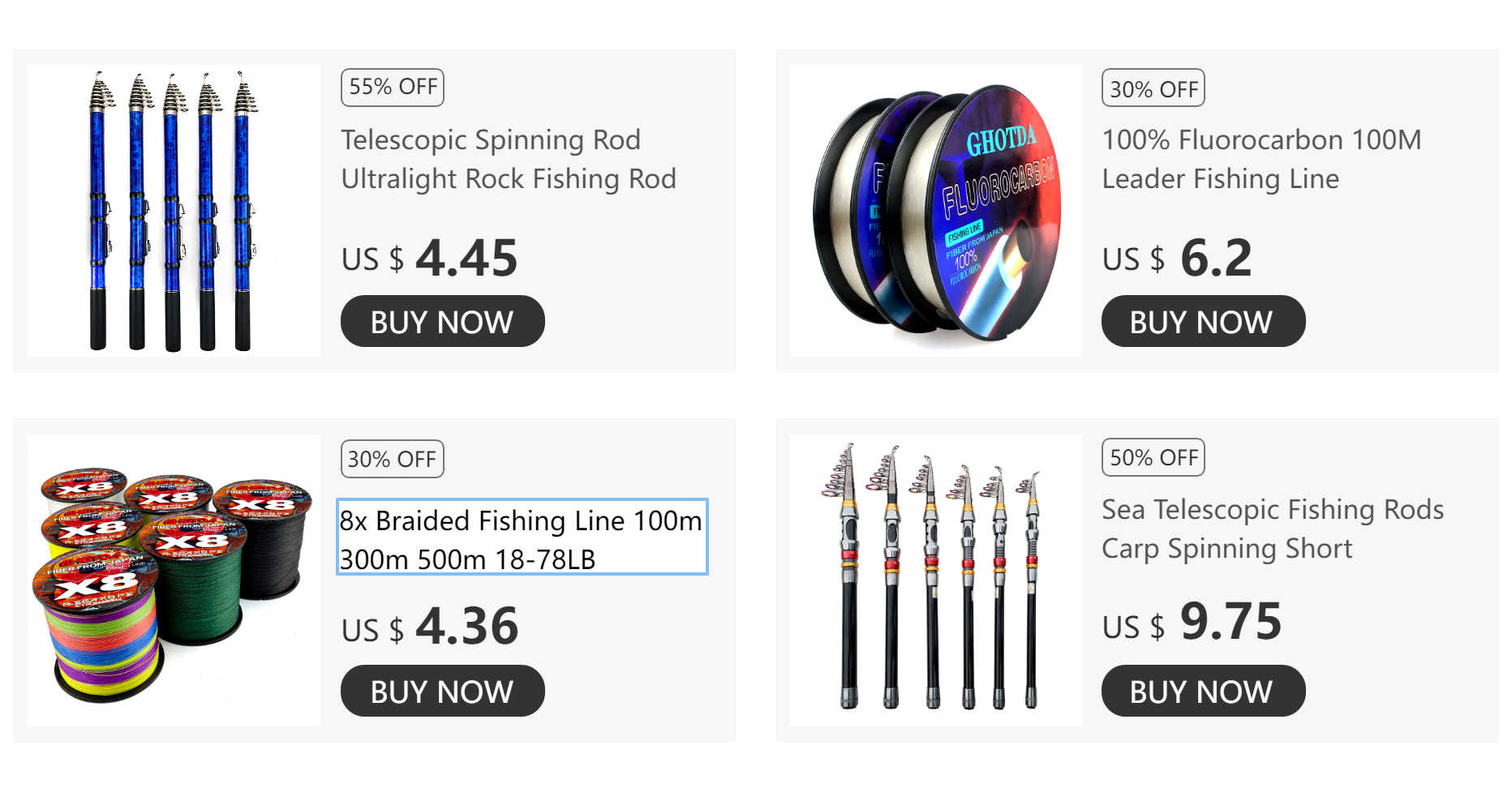Click the US $ 4.36 price
The height and width of the screenshot is (788, 1512).
pos(429,626)
